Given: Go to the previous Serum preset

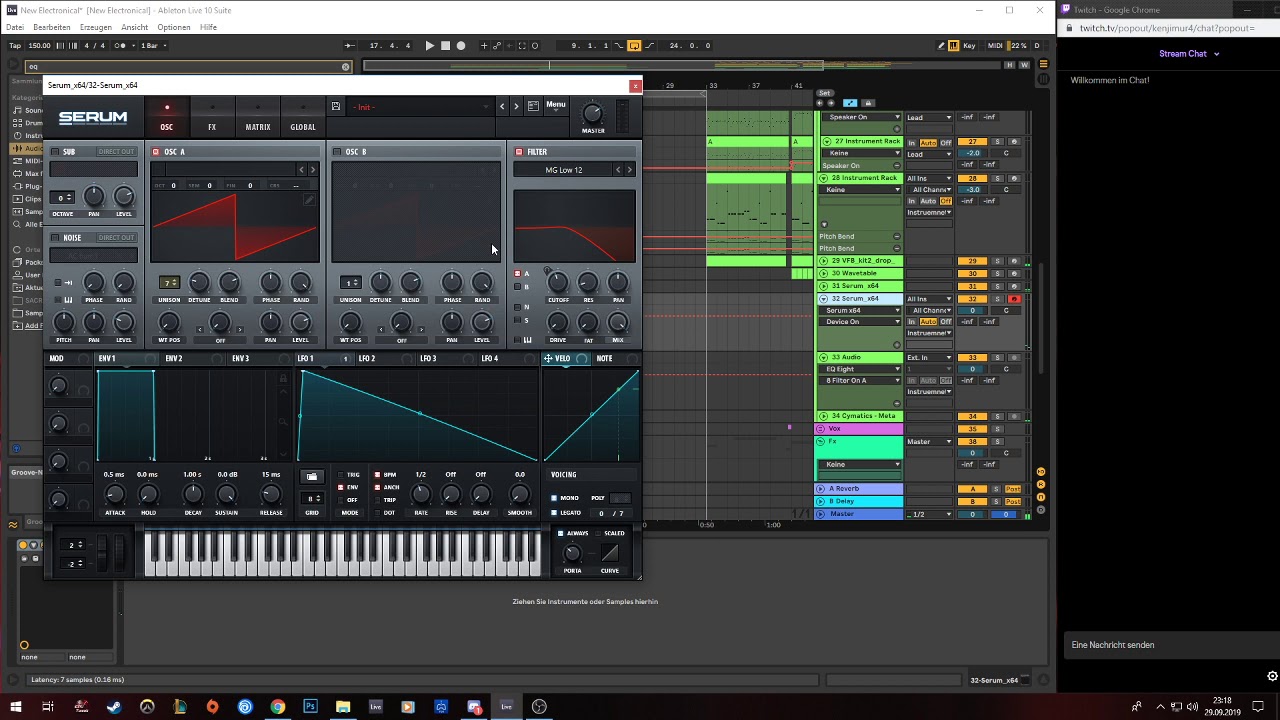Looking at the screenshot, I should pyautogui.click(x=502, y=106).
